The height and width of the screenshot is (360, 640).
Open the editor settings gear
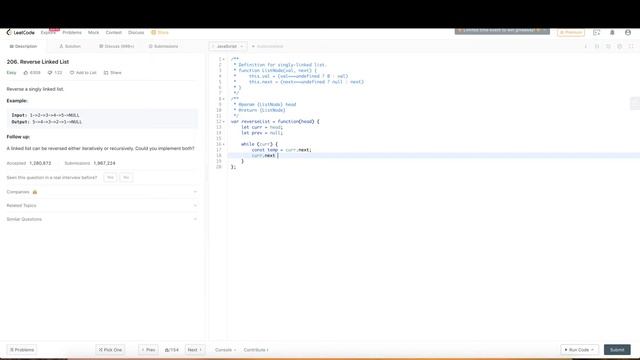(x=620, y=46)
